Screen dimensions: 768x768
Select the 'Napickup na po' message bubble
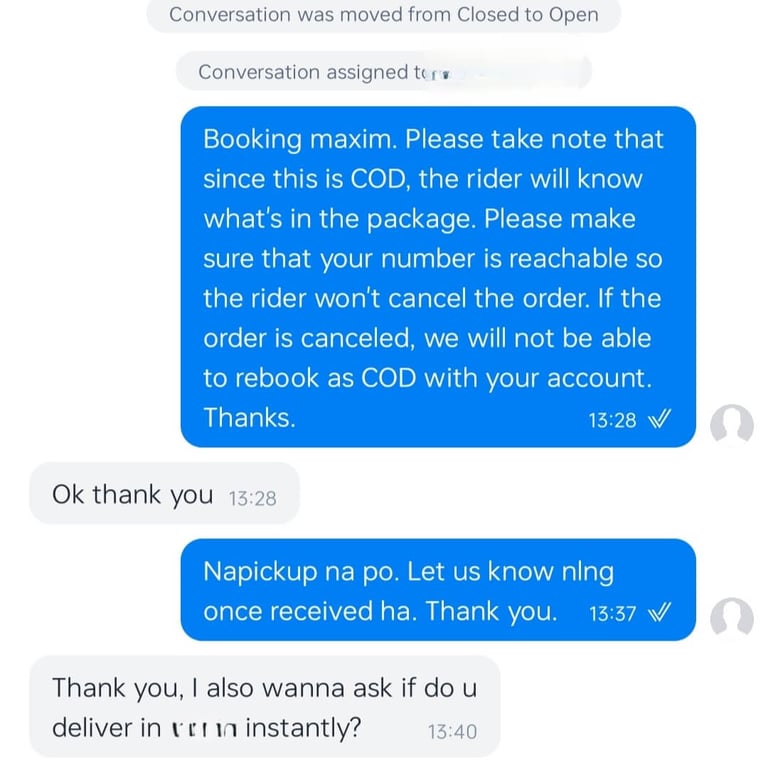tap(438, 590)
